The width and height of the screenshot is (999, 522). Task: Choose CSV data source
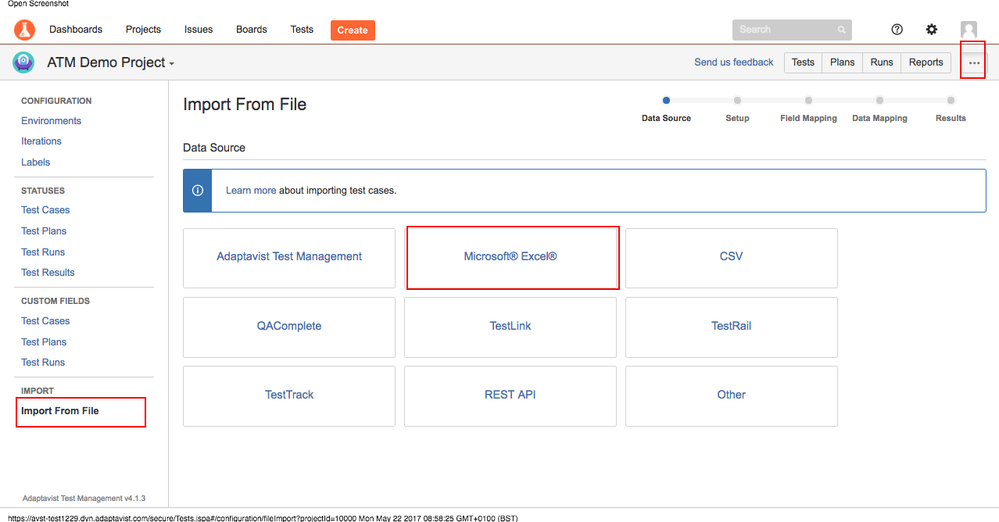point(731,258)
